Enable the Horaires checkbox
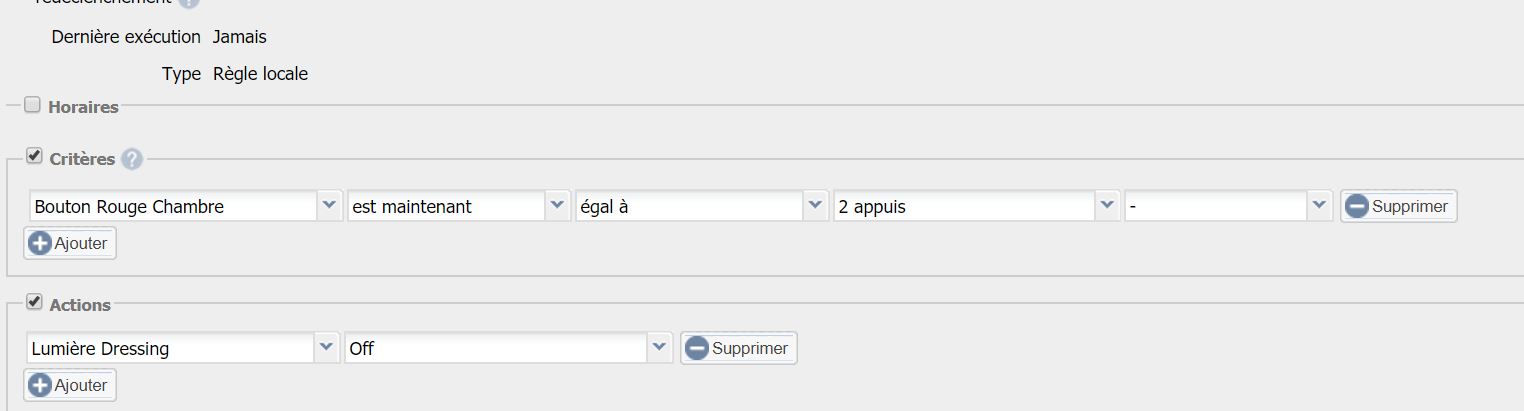 [33, 105]
